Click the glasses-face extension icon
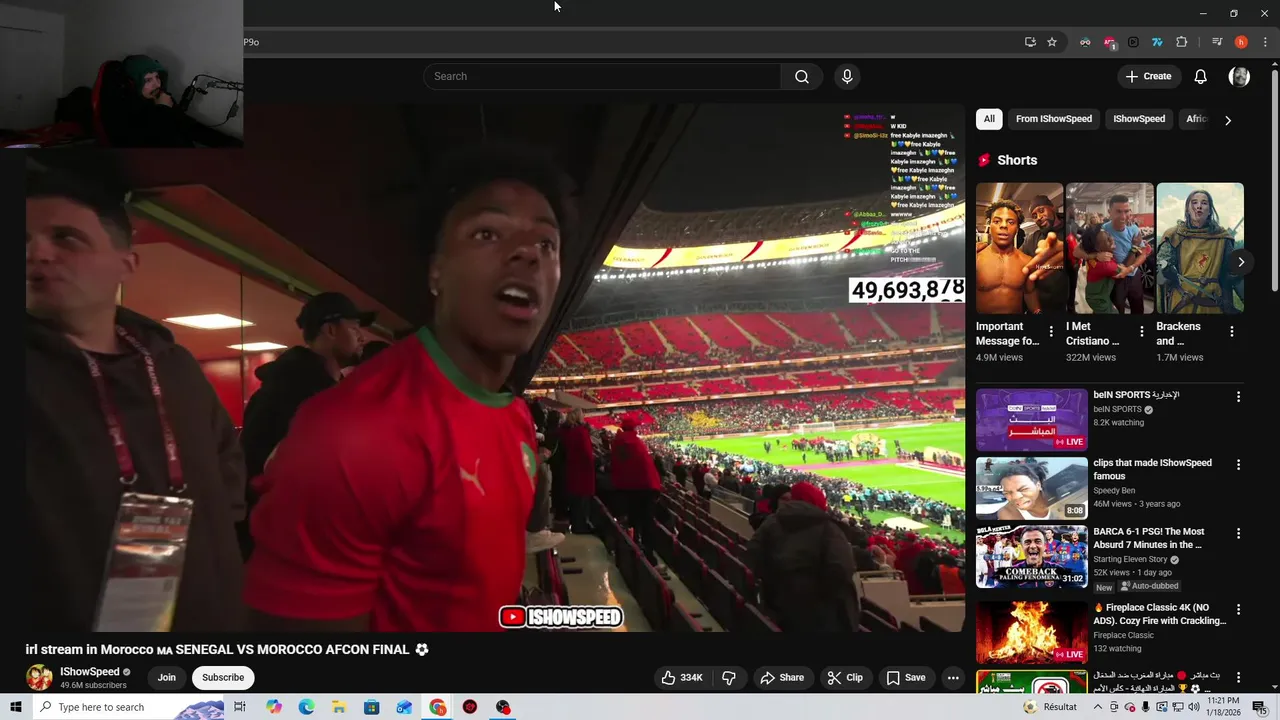Viewport: 1280px width, 720px height. point(1085,42)
